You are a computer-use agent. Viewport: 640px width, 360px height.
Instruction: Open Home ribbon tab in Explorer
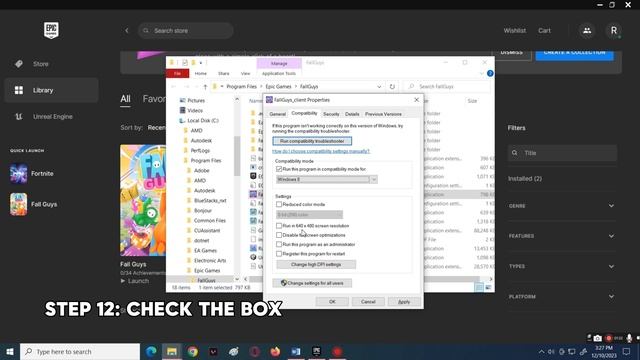(x=200, y=73)
